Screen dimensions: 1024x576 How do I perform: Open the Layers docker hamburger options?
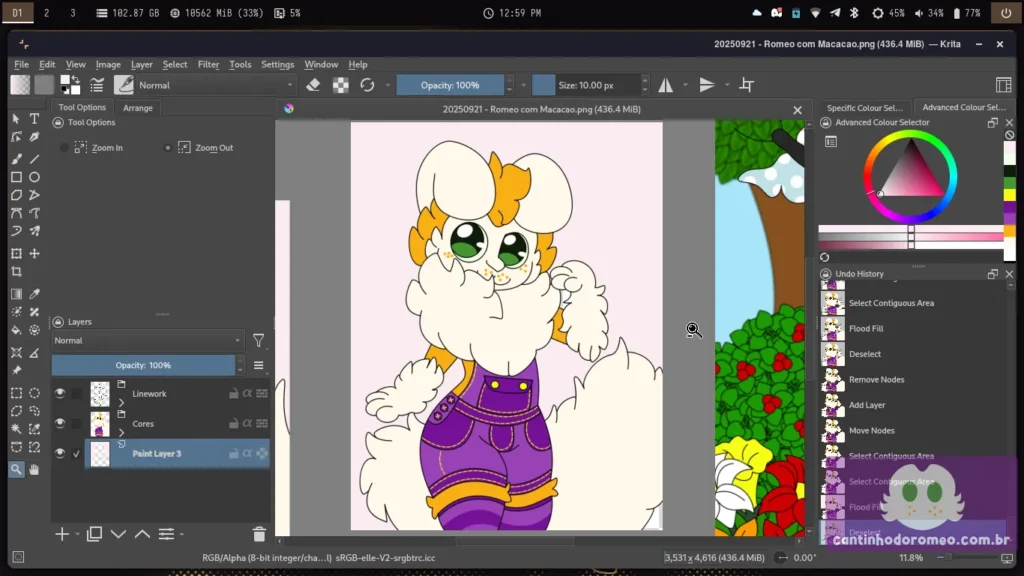tap(259, 365)
